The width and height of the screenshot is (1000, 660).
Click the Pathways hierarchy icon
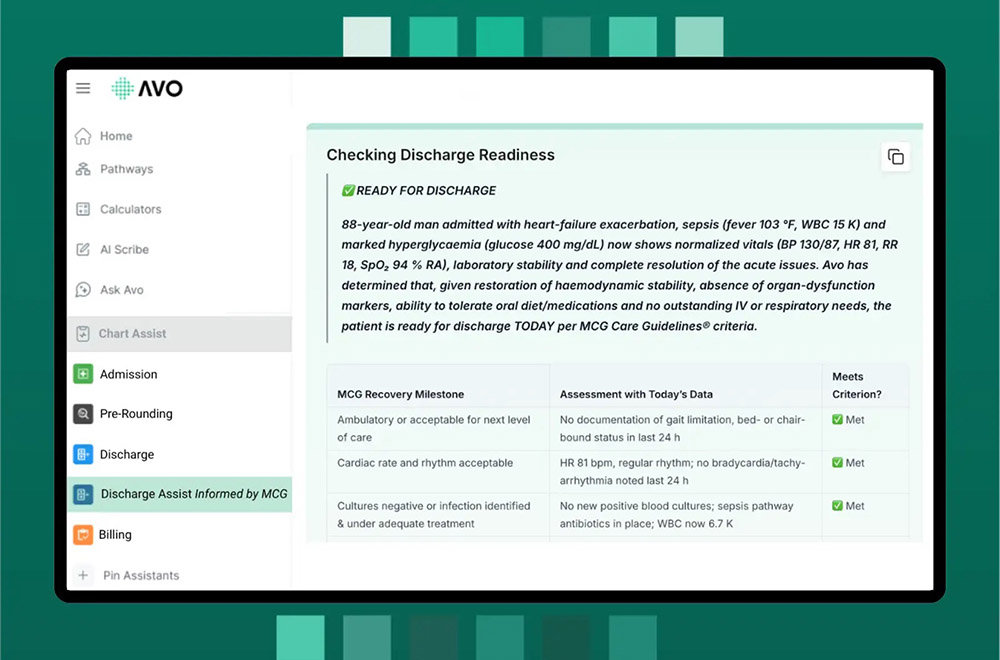[x=83, y=169]
